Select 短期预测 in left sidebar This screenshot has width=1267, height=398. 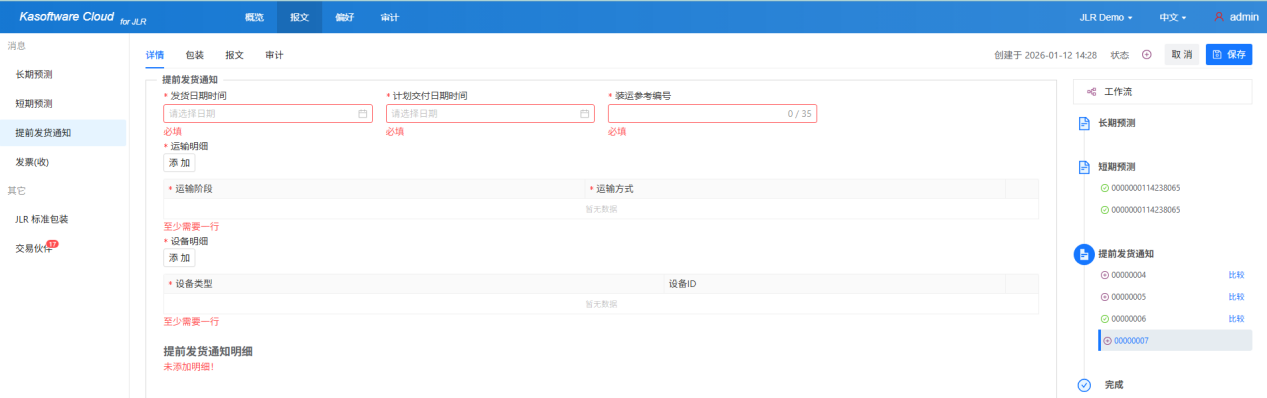click(x=63, y=104)
